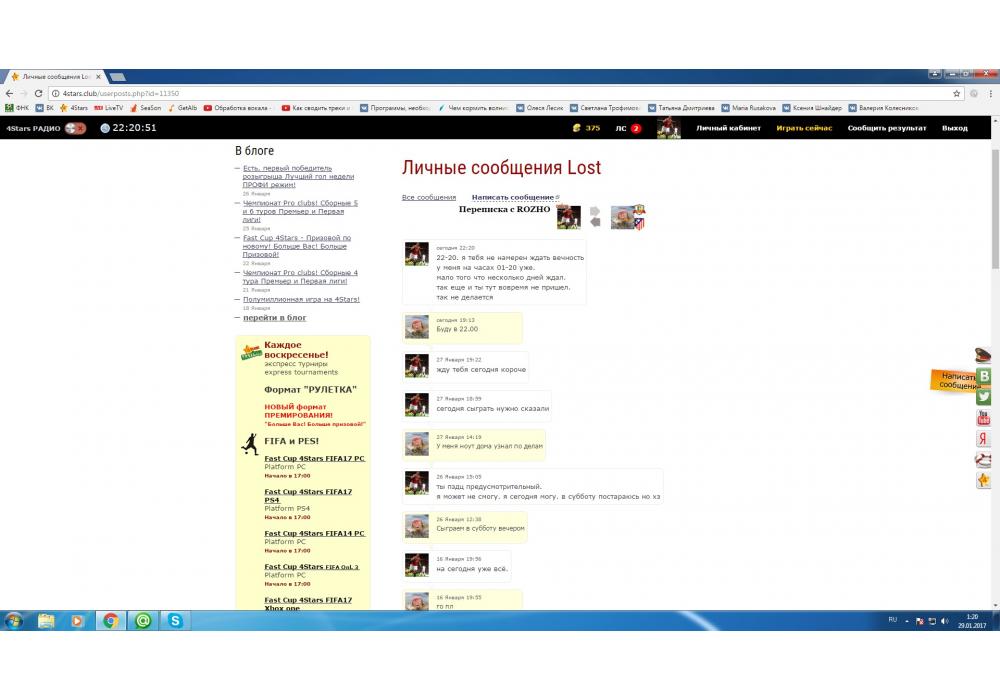Image resolution: width=1000 pixels, height=700 pixels.
Task: Open Fast Cup 4Stars FIFA17 PS4 tournament
Action: click(x=308, y=496)
